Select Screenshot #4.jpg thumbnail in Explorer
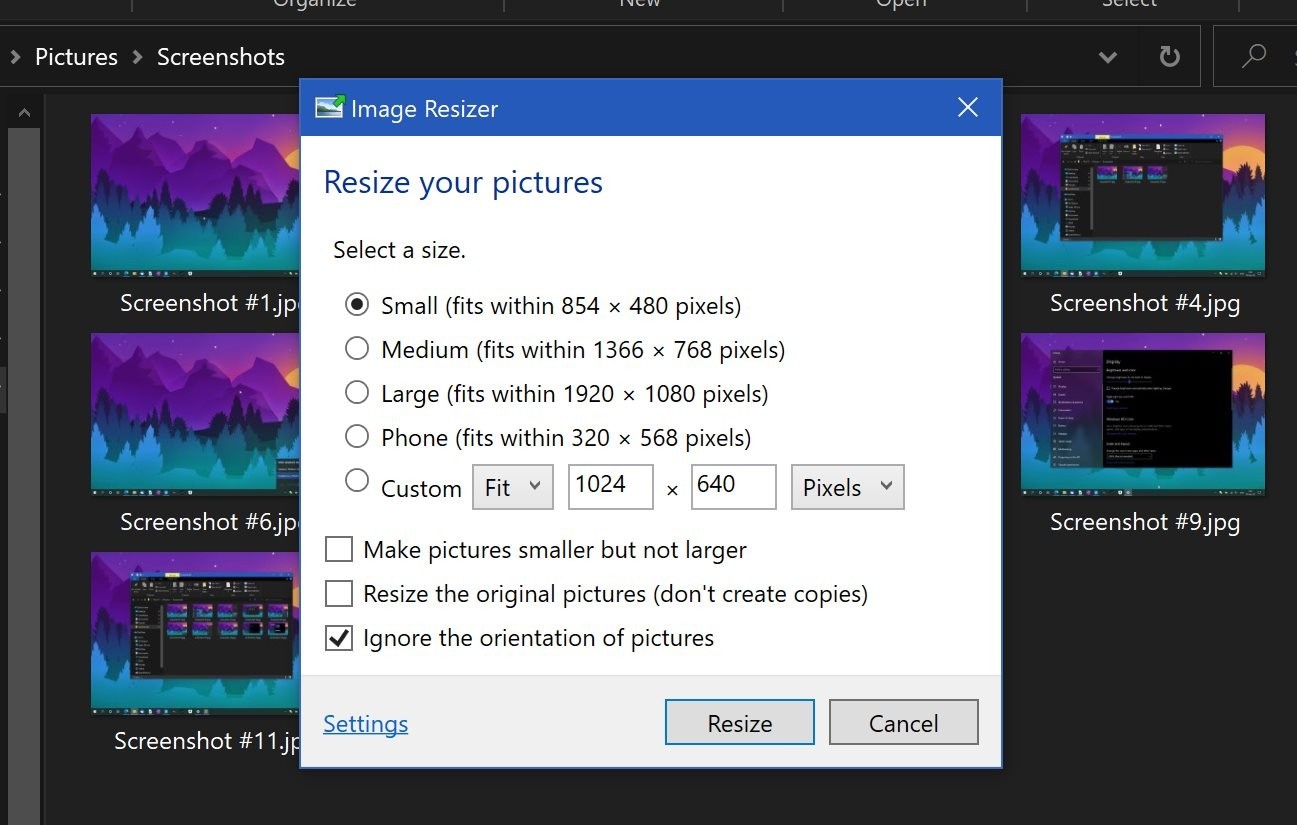The image size is (1297, 825). pyautogui.click(x=1143, y=195)
